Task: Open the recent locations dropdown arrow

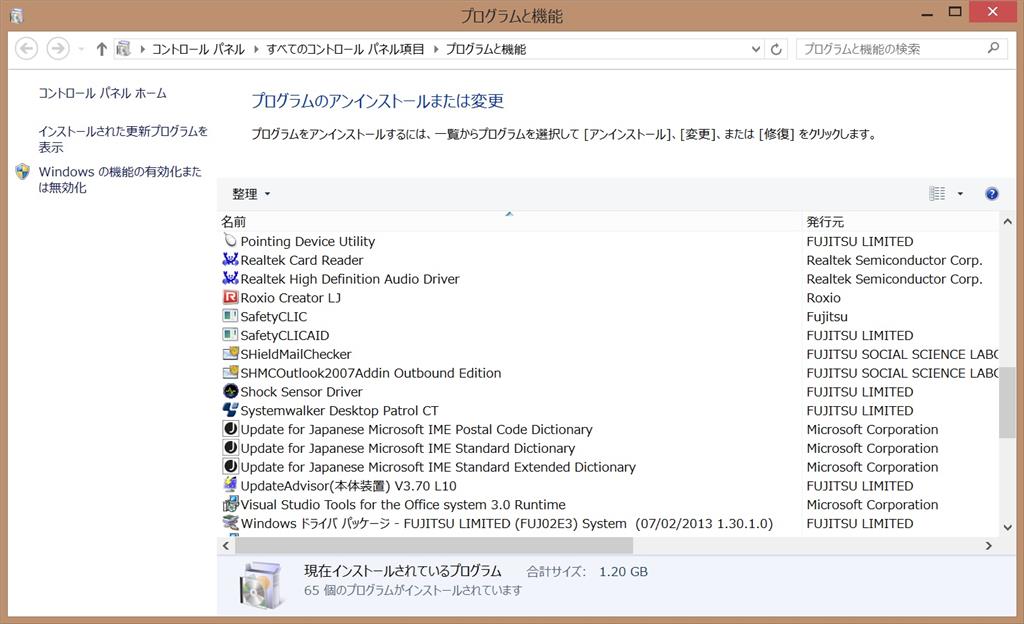Action: pos(81,49)
